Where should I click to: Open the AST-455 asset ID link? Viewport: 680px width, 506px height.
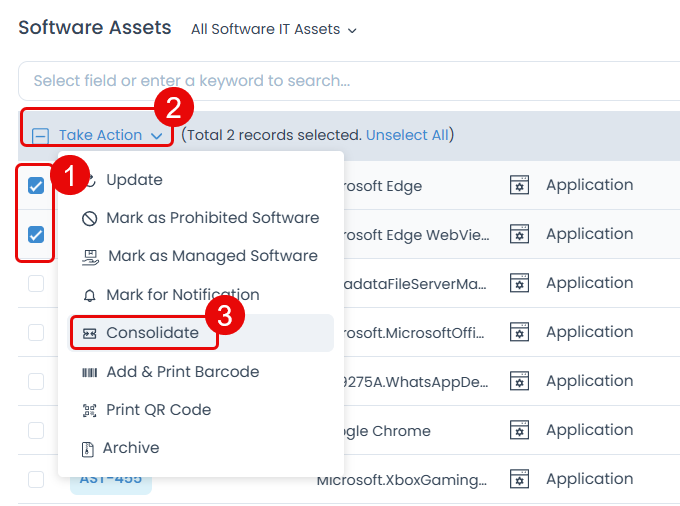pos(110,481)
